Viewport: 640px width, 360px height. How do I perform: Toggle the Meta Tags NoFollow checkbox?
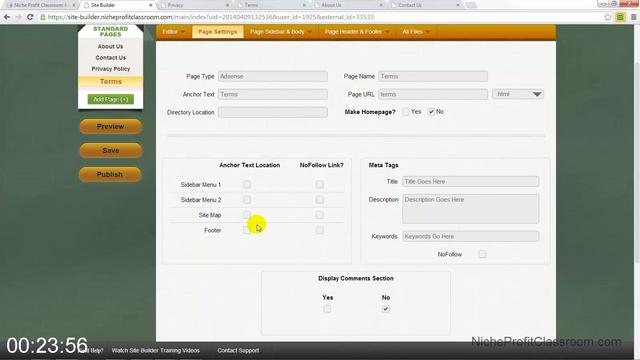pos(482,254)
